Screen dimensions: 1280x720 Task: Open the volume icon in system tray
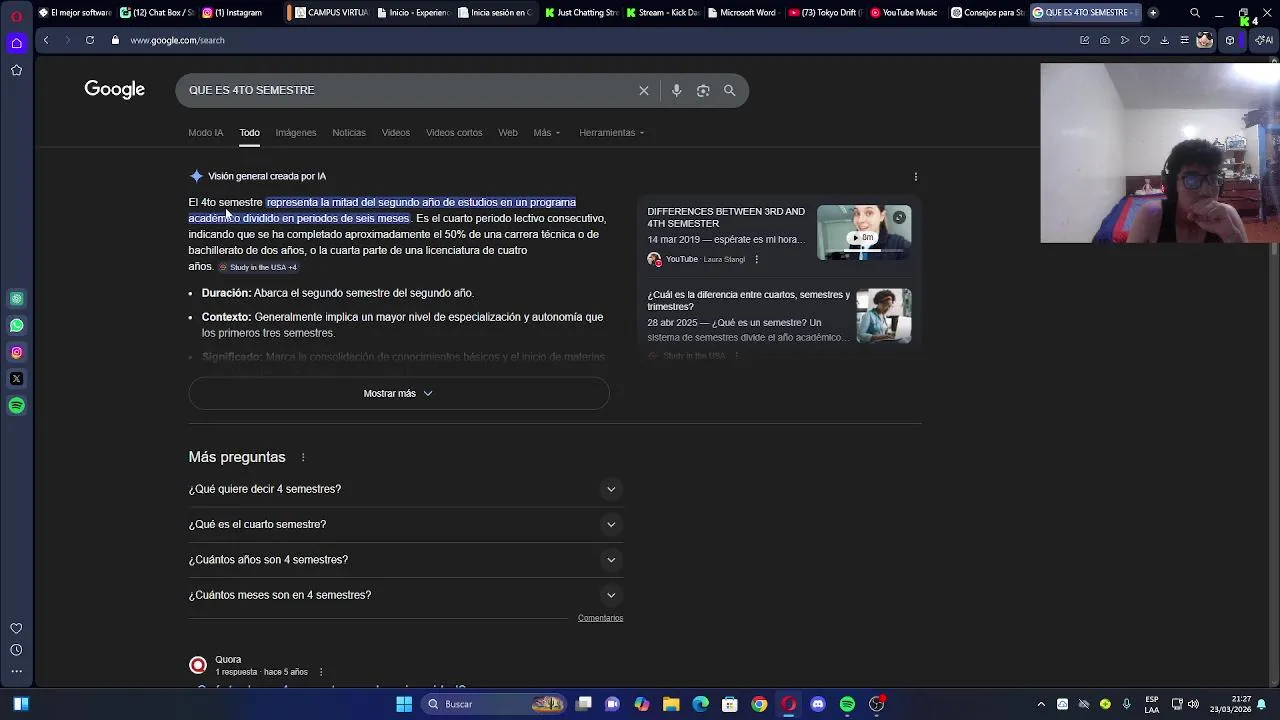[1193, 704]
